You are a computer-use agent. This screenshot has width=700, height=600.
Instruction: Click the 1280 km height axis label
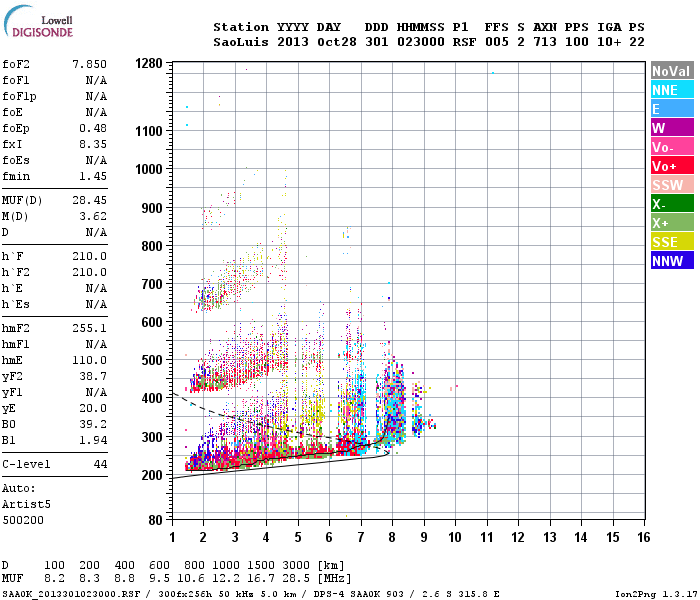coord(149,63)
